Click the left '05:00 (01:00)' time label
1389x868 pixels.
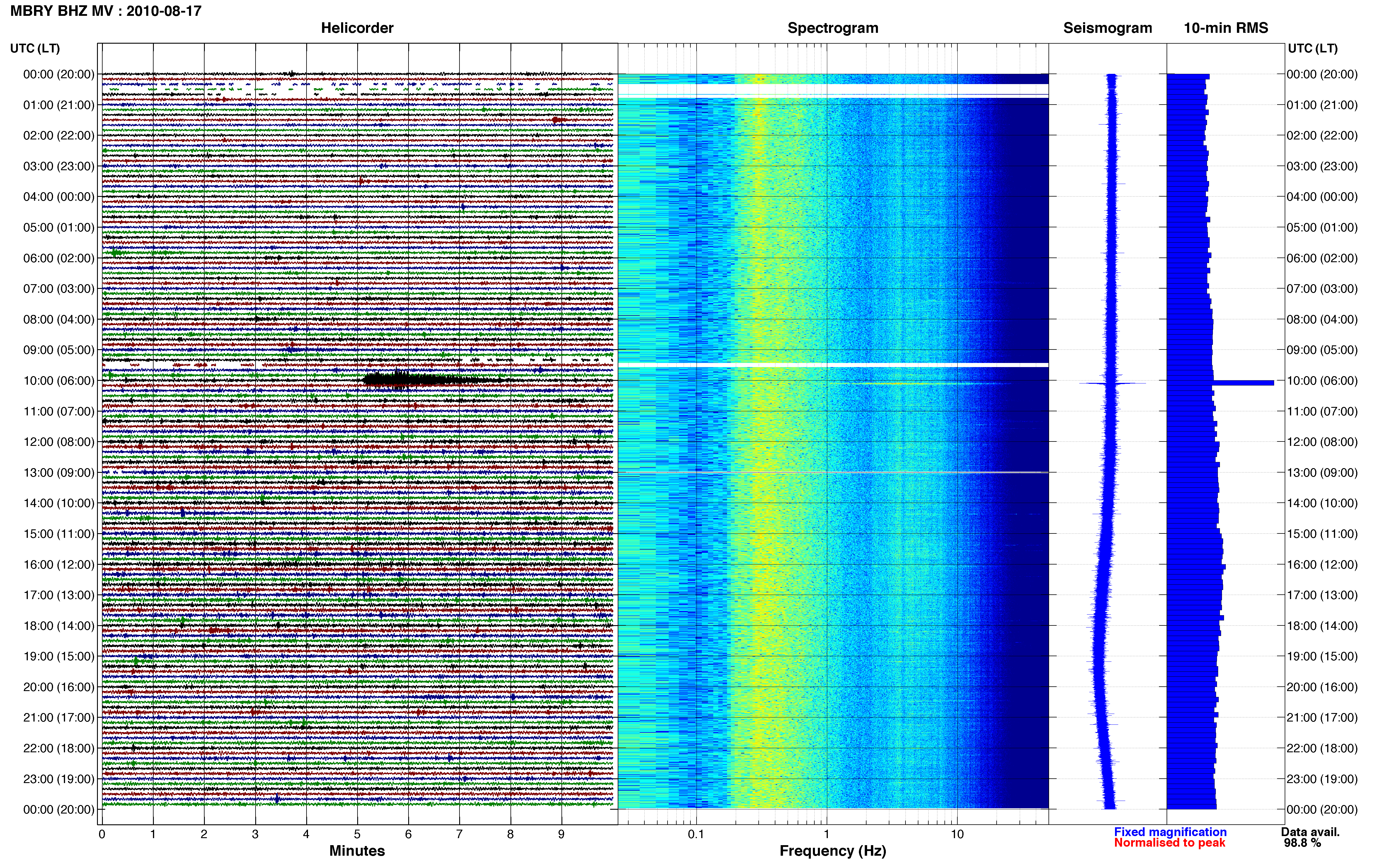(x=59, y=227)
